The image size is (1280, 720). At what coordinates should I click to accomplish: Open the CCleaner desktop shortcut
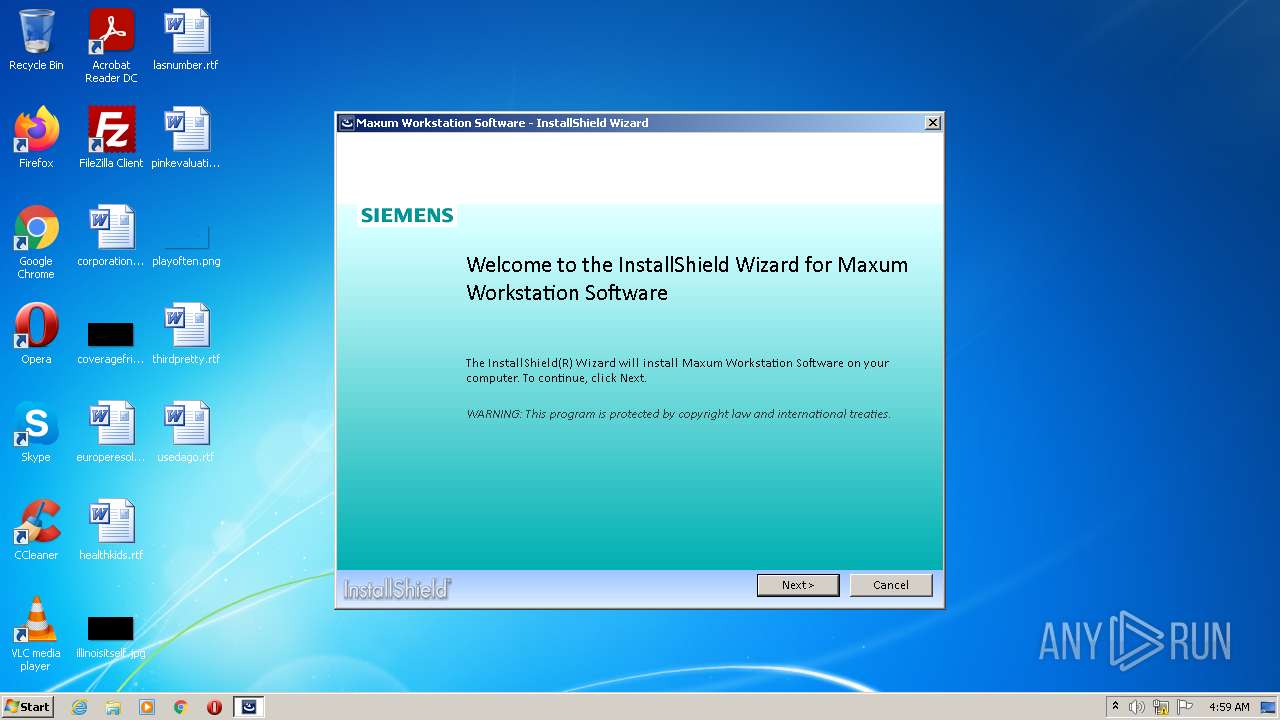36,531
